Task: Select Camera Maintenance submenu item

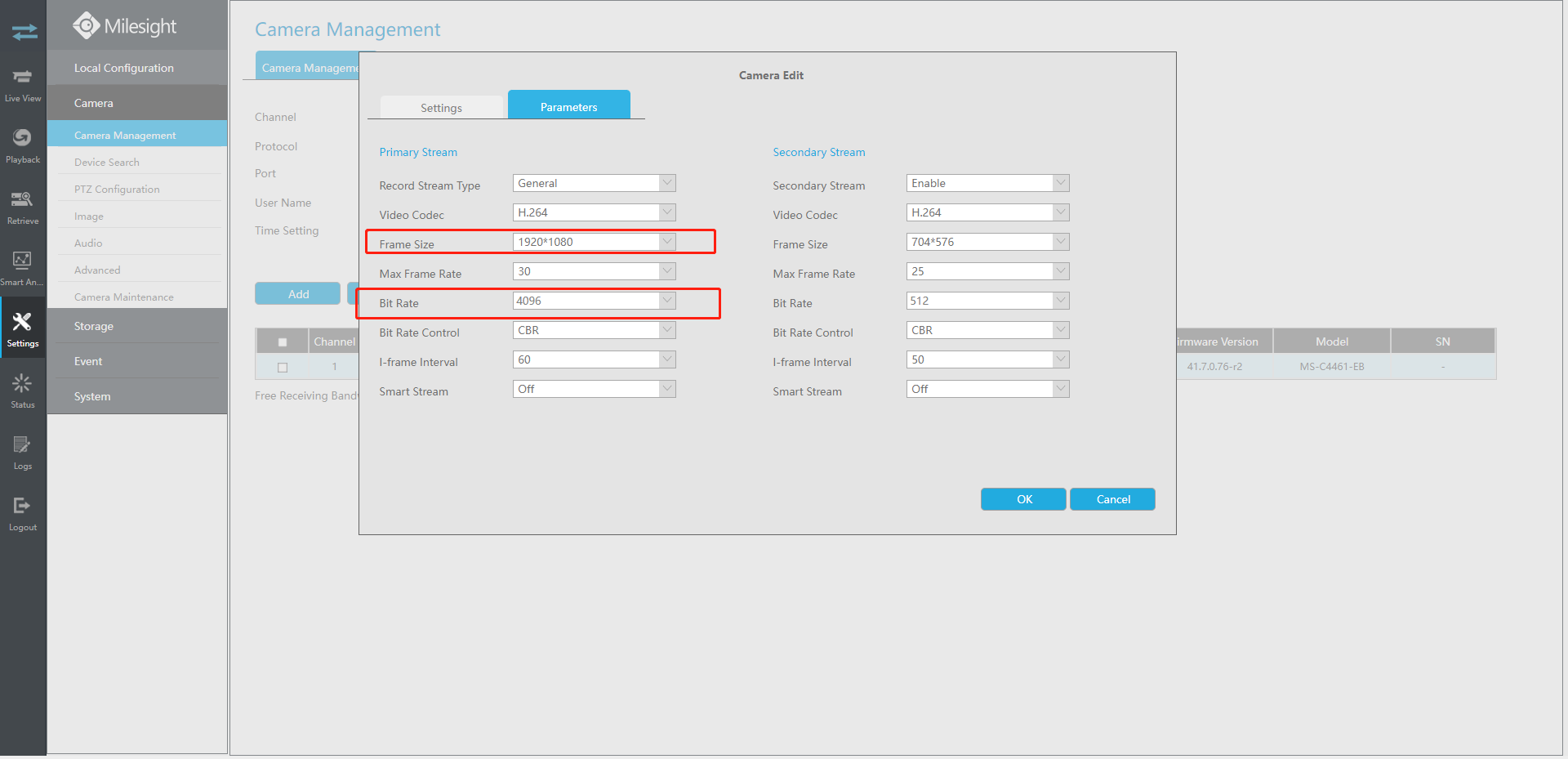Action: point(124,297)
